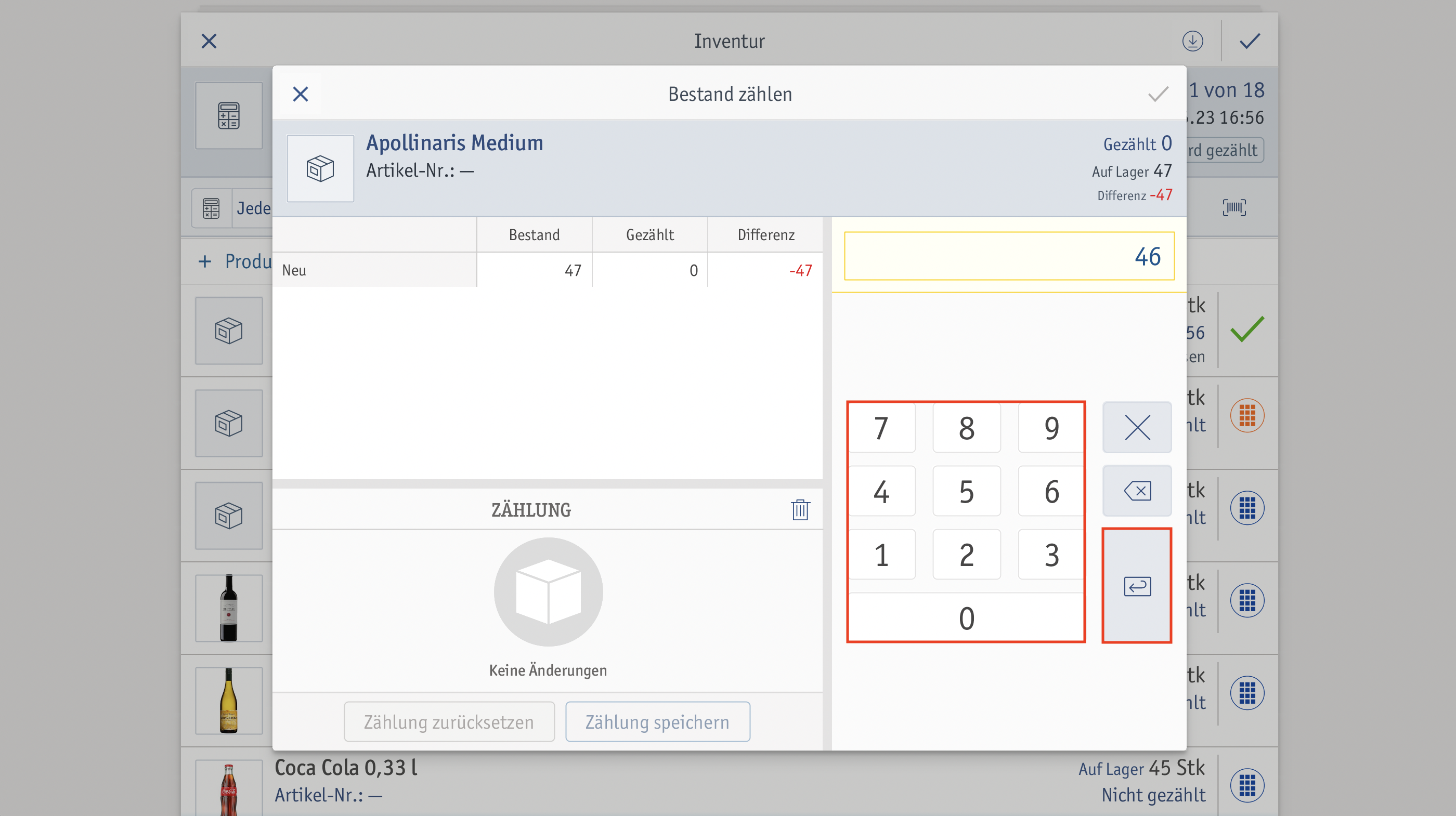Confirm the Inventur with the top checkmark
Screen dimensions: 1456x816
pyautogui.click(x=1249, y=41)
